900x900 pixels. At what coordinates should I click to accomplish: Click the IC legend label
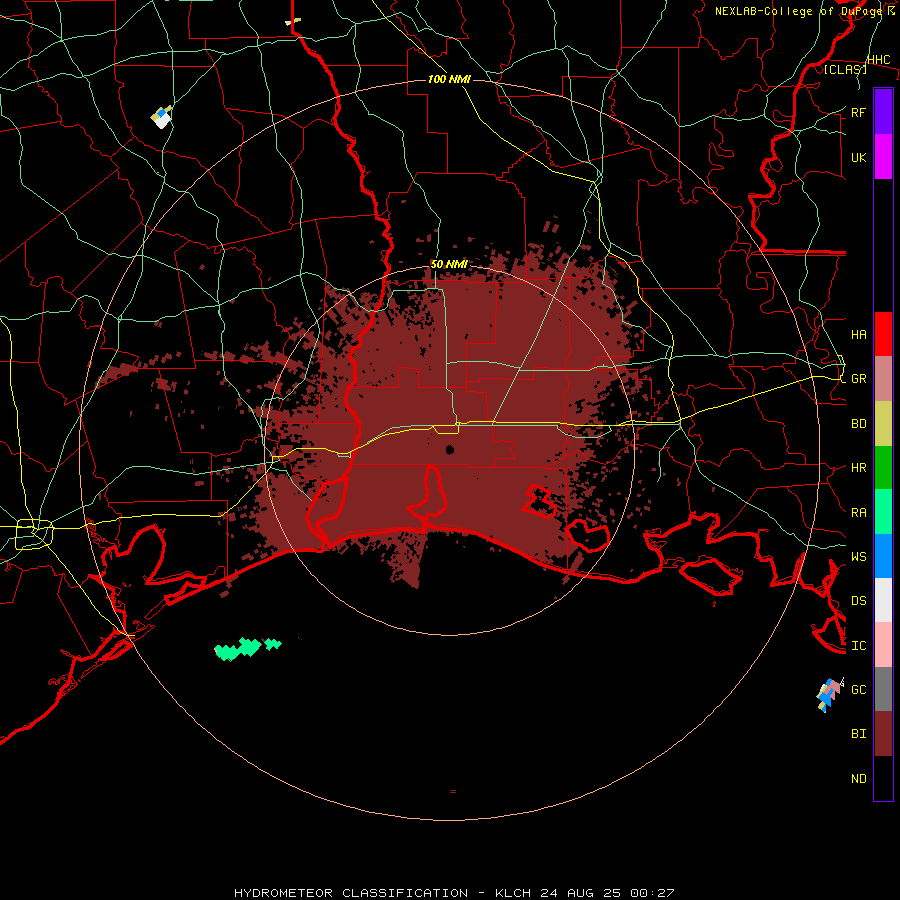pyautogui.click(x=858, y=646)
